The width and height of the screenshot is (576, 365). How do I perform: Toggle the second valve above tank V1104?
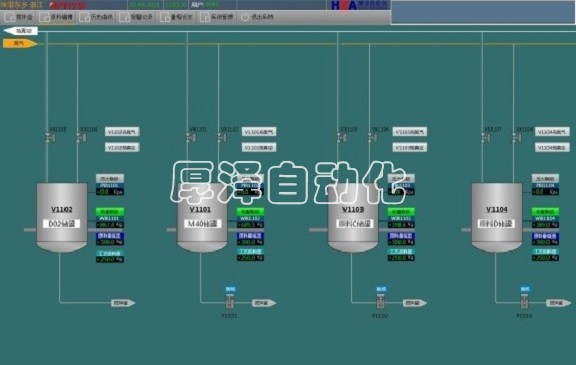514,138
